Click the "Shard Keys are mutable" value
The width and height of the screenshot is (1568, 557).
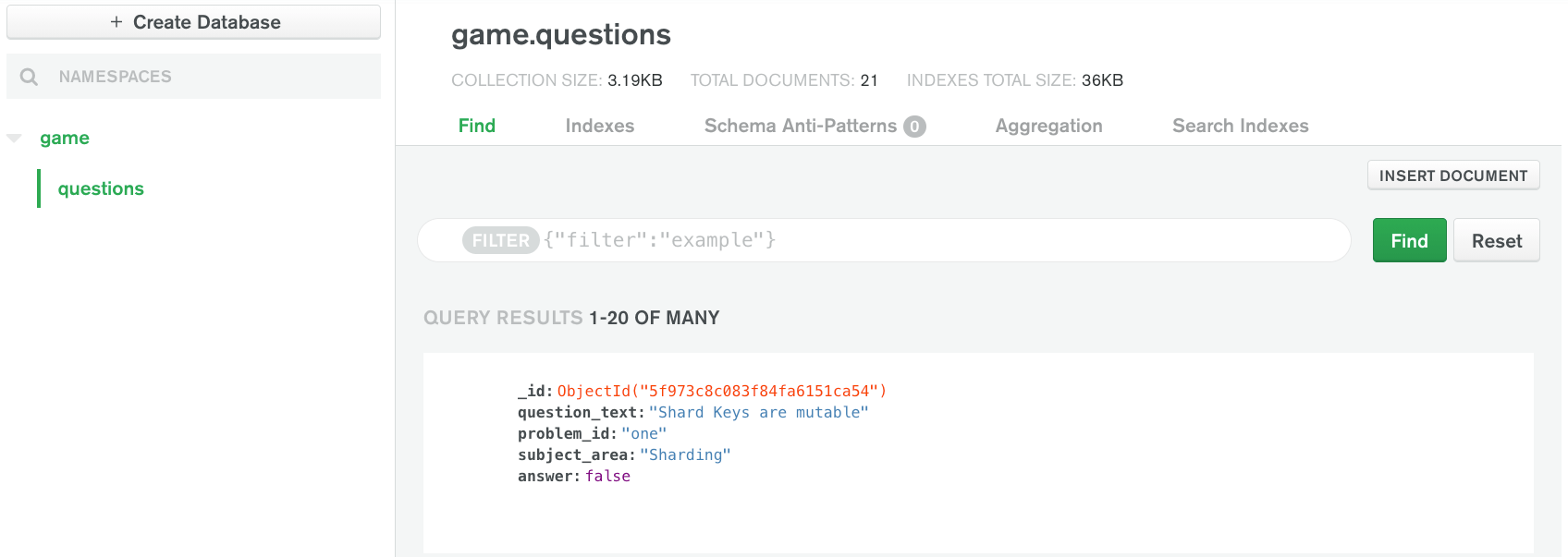pyautogui.click(x=758, y=412)
